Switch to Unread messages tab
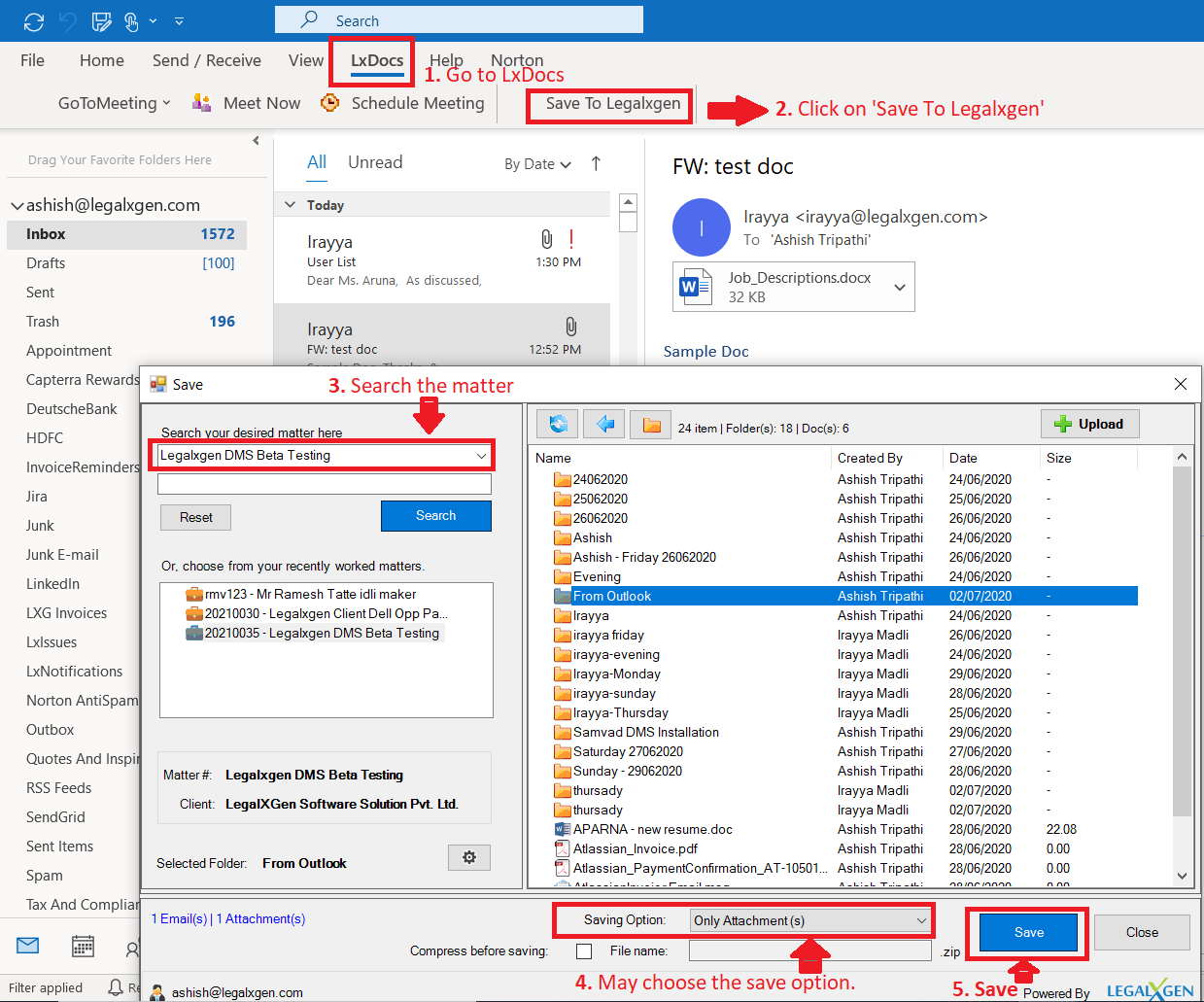The width and height of the screenshot is (1204, 1002). (375, 162)
